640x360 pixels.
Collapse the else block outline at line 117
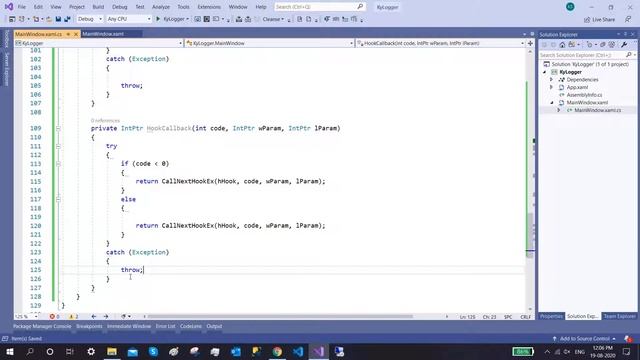[x=58, y=199]
